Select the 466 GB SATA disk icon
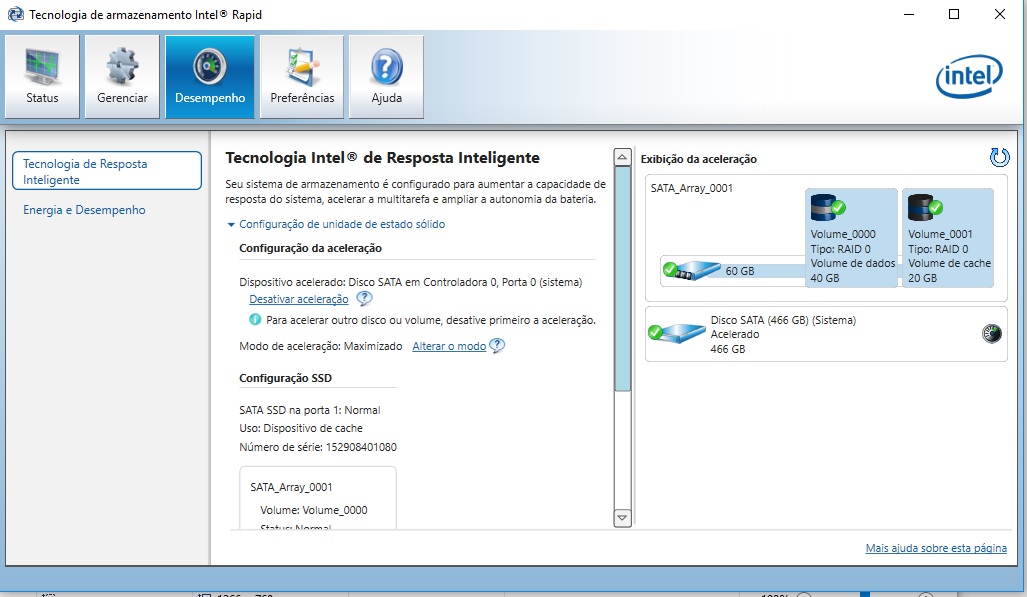Image resolution: width=1027 pixels, height=597 pixels. coord(675,333)
